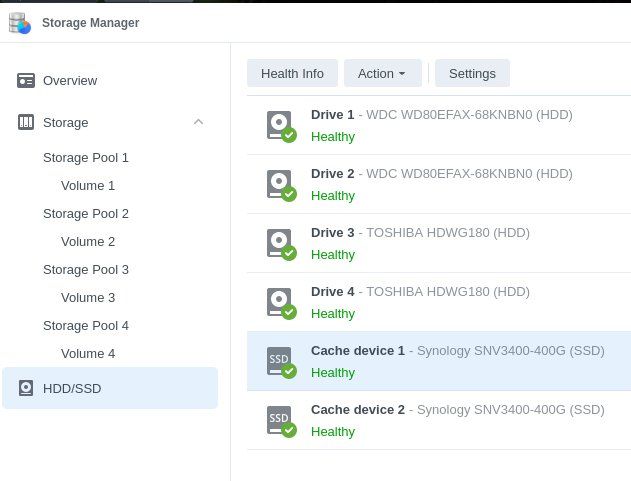The image size is (631, 481).
Task: Select the Drive 1 WDC WD80EFAX title
Action: click(x=441, y=115)
